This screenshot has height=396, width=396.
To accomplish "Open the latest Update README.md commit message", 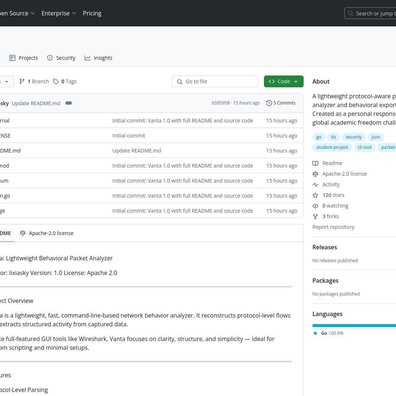I will pyautogui.click(x=36, y=103).
